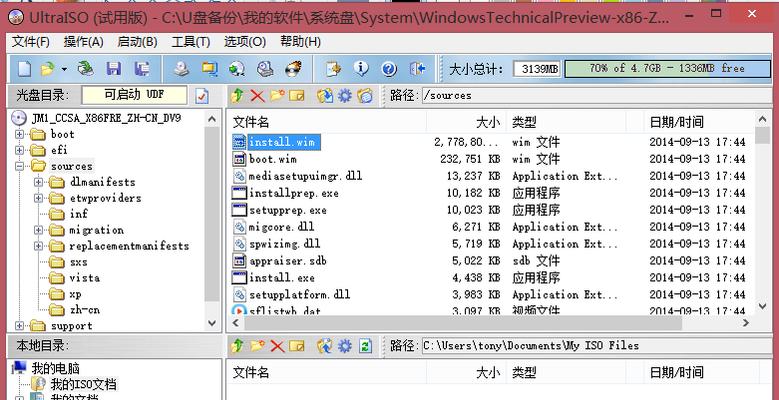779x400 pixels.
Task: Click Rename icon in local toolbar
Action: (x=297, y=346)
